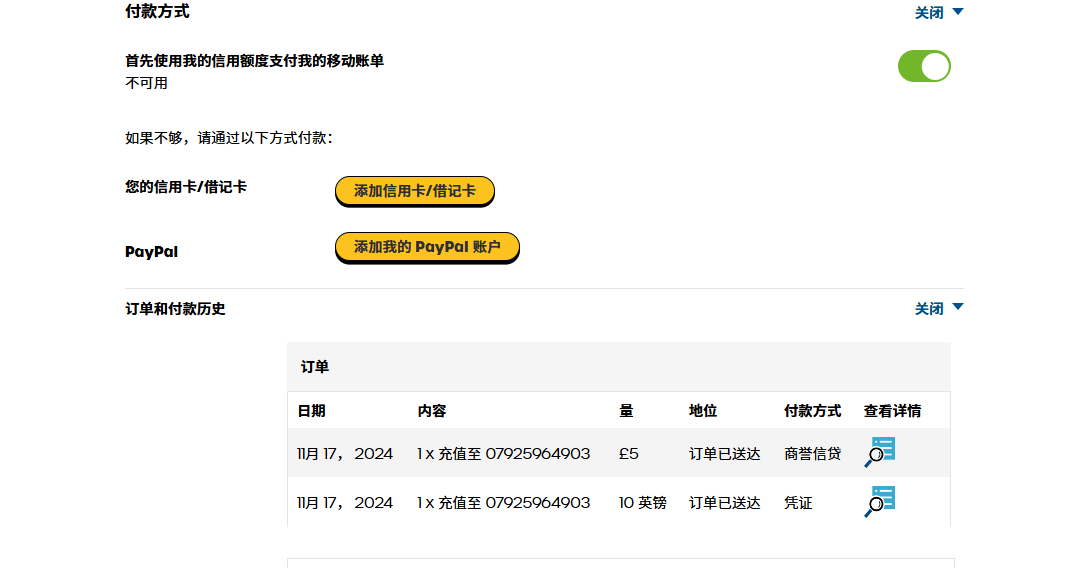The image size is (1071, 568).
Task: Select the 付款方式 column header in orders table
Action: point(812,411)
